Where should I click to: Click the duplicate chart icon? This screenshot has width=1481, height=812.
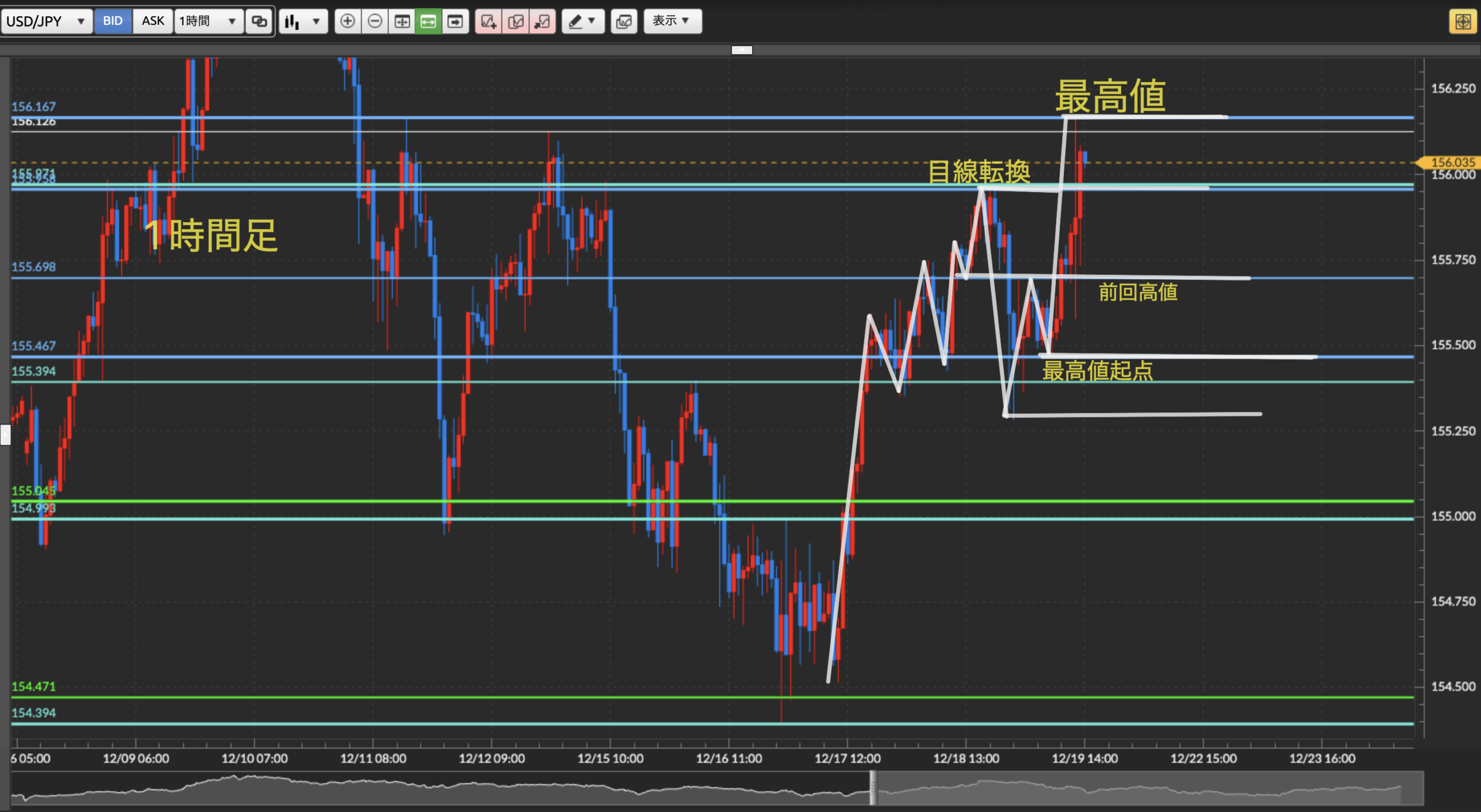click(515, 21)
